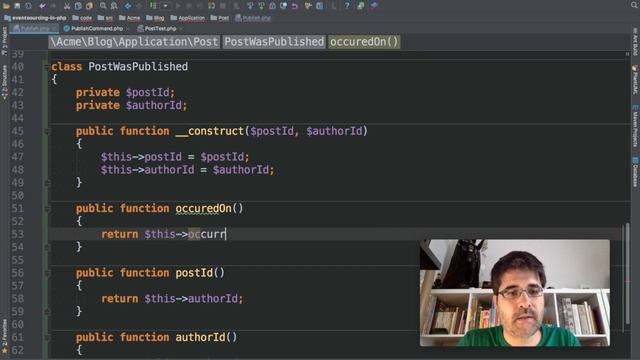Switch to the PublishCommand.php tab
Screen dimensions: 640x360
tap(97, 29)
